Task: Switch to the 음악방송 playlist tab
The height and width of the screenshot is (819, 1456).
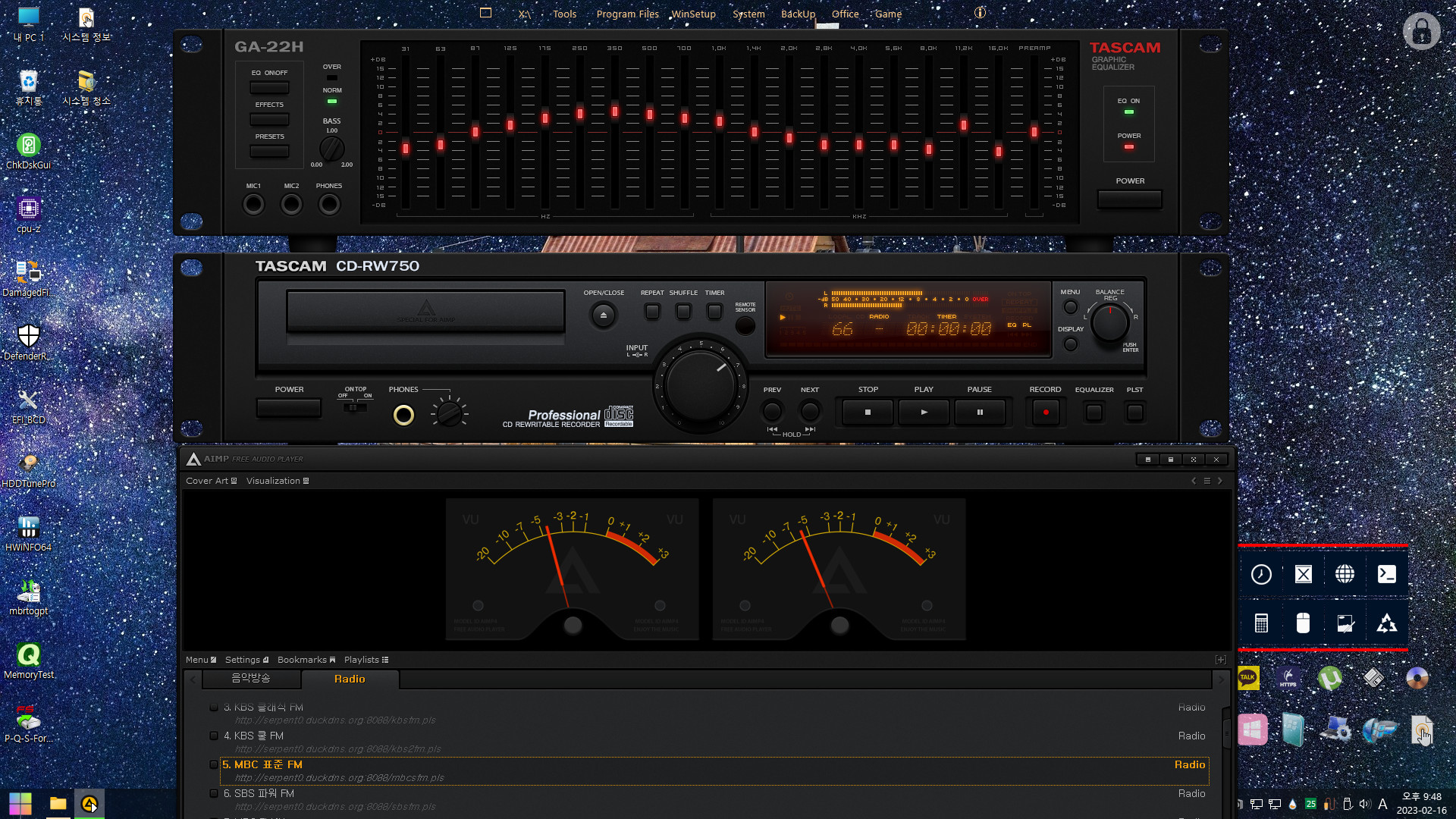Action: coord(251,679)
